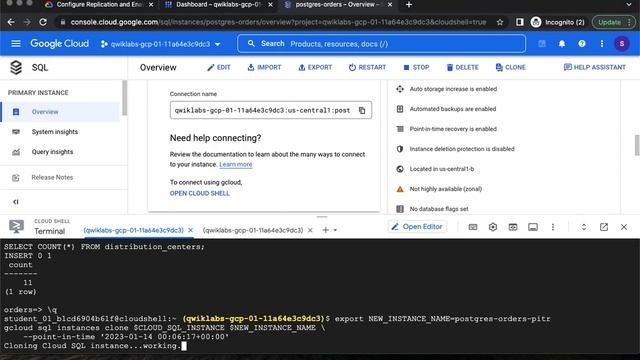Click the main page vertical scrollbar thumb
The image size is (640, 360).
click(x=637, y=145)
